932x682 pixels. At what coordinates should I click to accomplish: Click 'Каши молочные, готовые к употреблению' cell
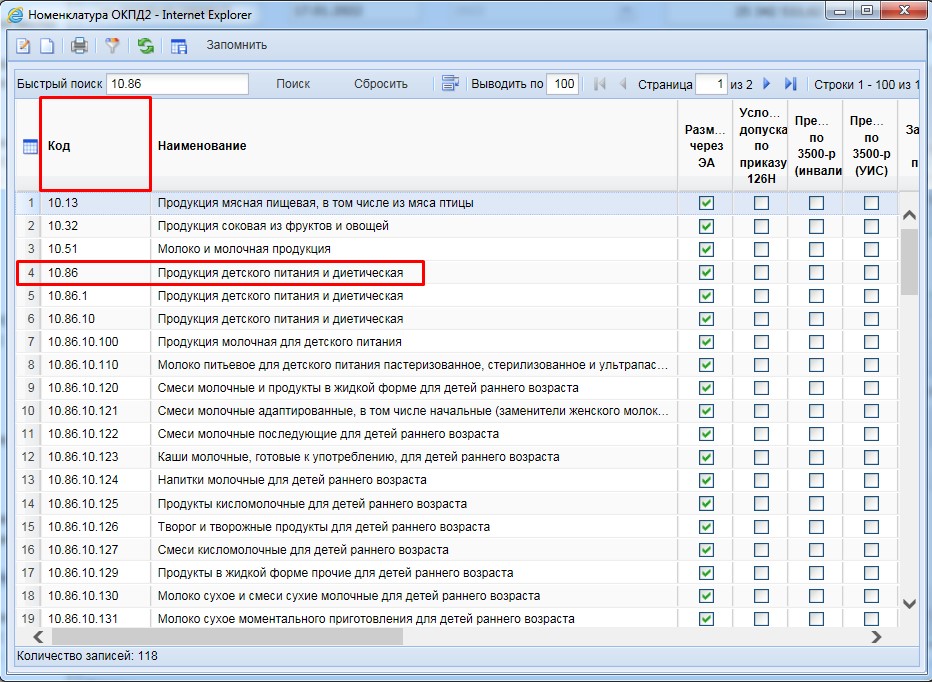(x=414, y=457)
